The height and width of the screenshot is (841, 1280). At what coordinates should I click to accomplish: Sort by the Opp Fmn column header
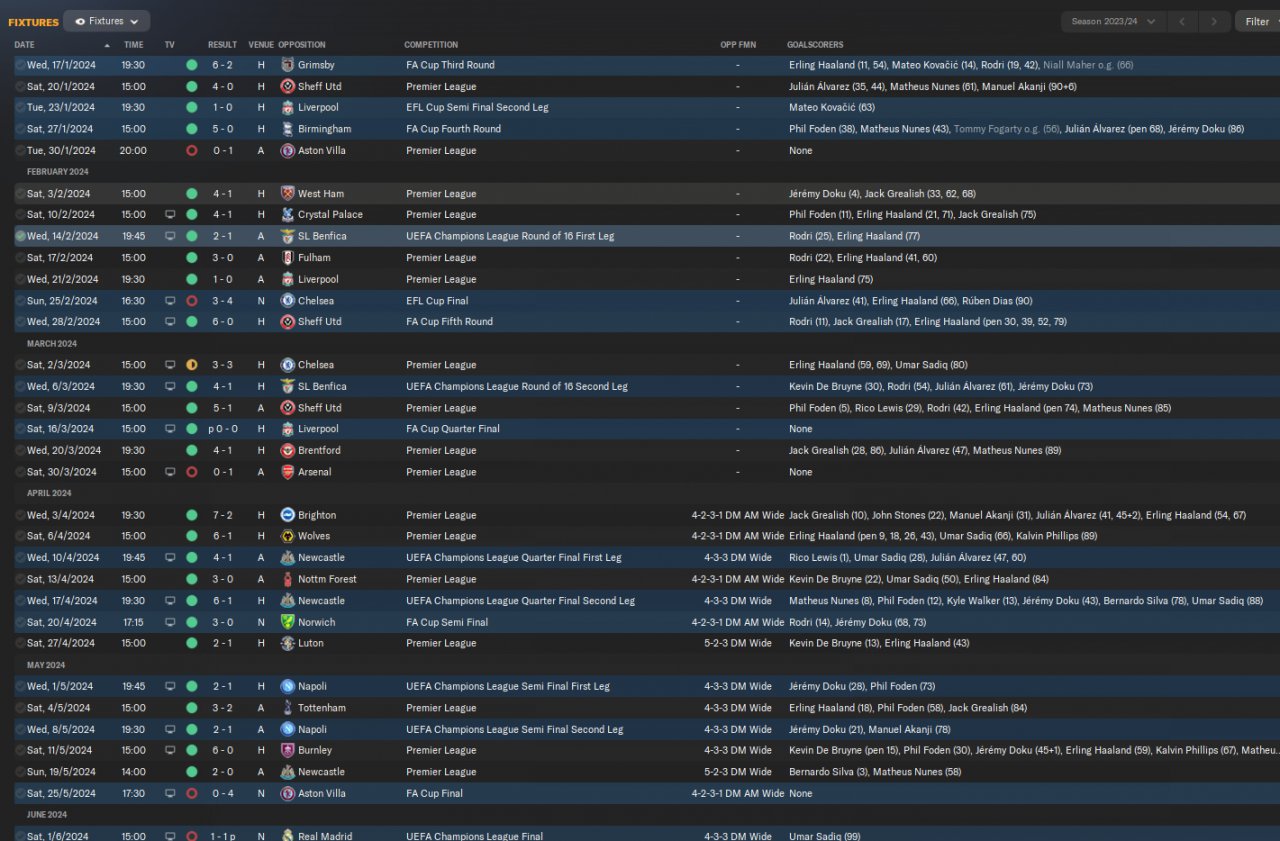pos(737,45)
